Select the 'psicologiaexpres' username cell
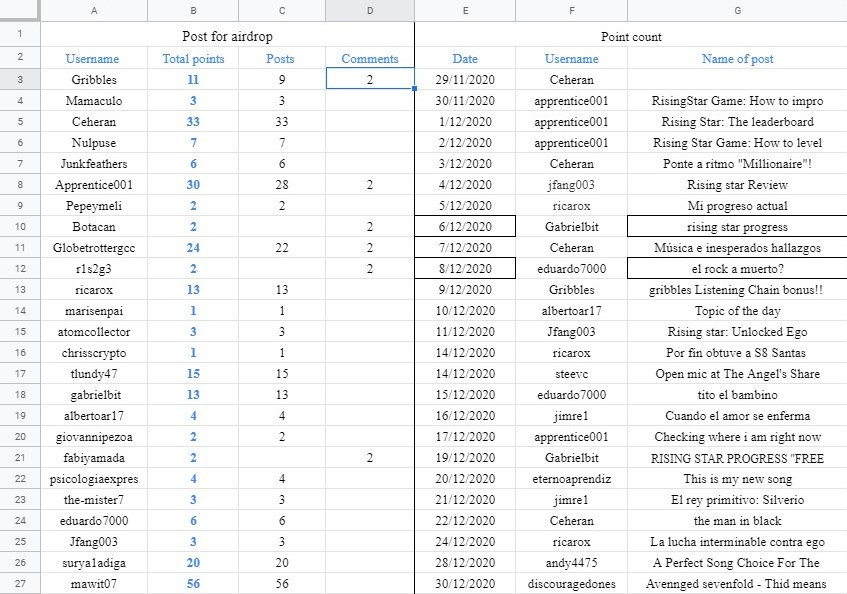This screenshot has width=847, height=594. (94, 479)
